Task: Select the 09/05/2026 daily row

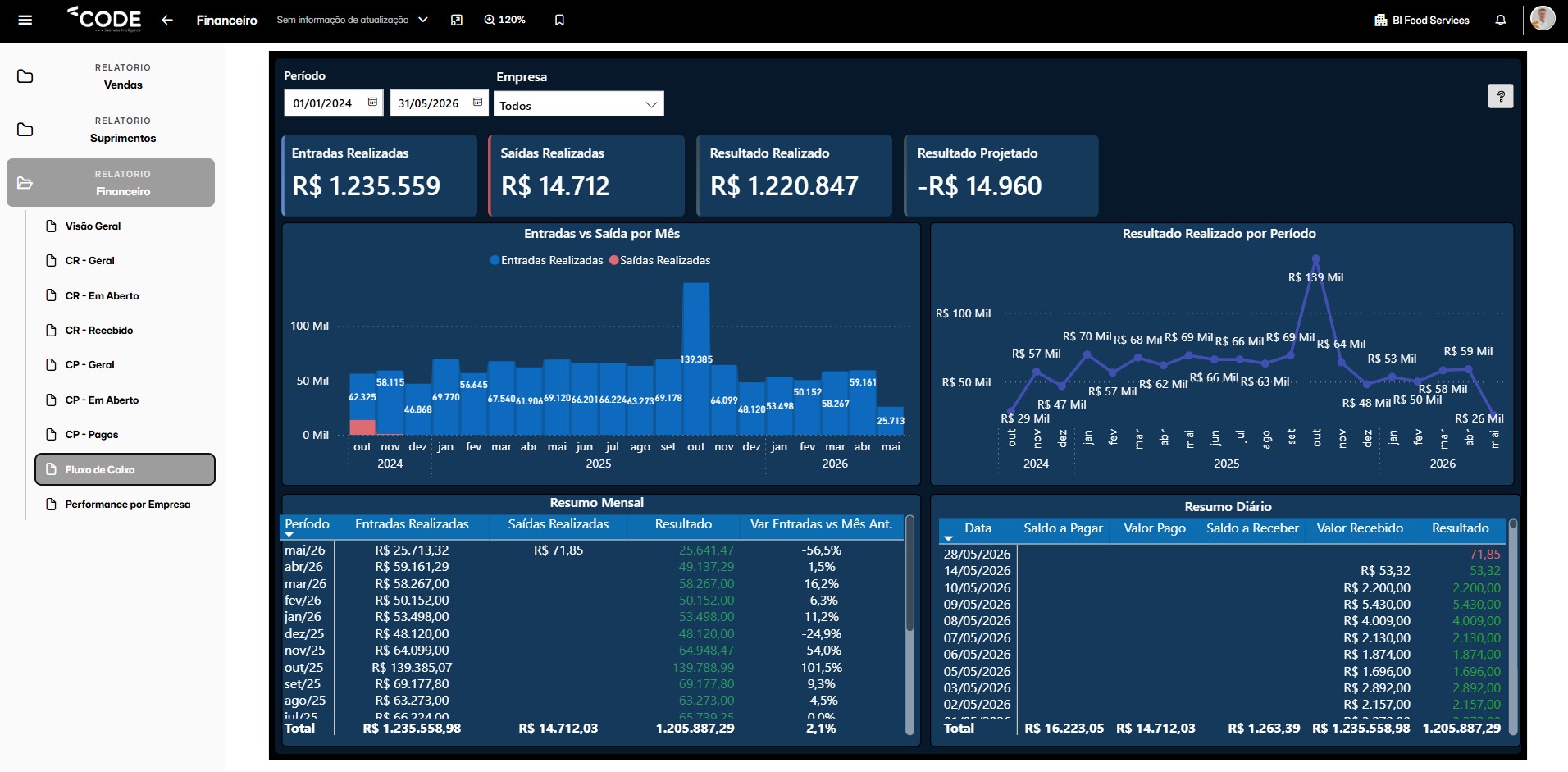Action: 1222,605
